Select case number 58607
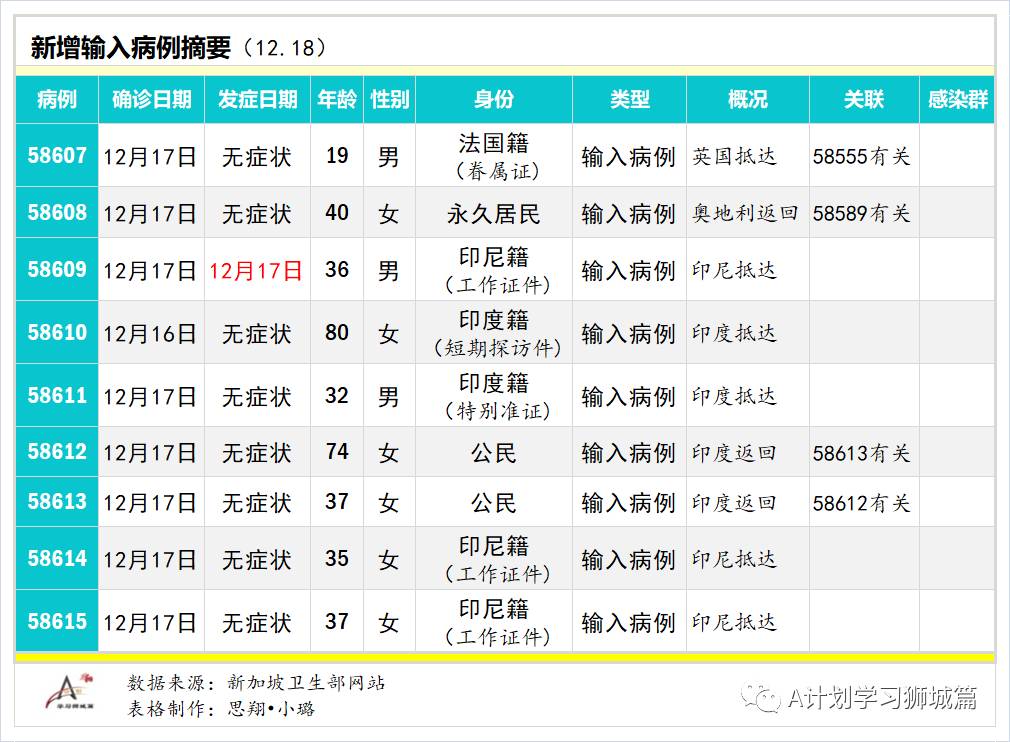The image size is (1010, 742). point(56,156)
